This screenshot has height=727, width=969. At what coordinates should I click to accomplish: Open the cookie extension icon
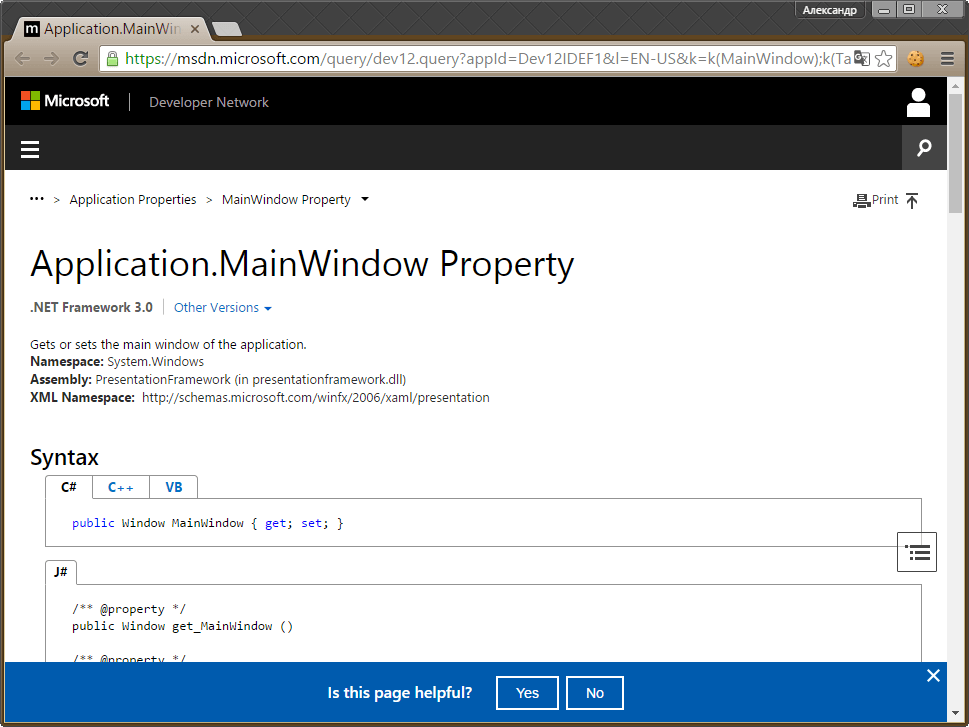tap(915, 59)
